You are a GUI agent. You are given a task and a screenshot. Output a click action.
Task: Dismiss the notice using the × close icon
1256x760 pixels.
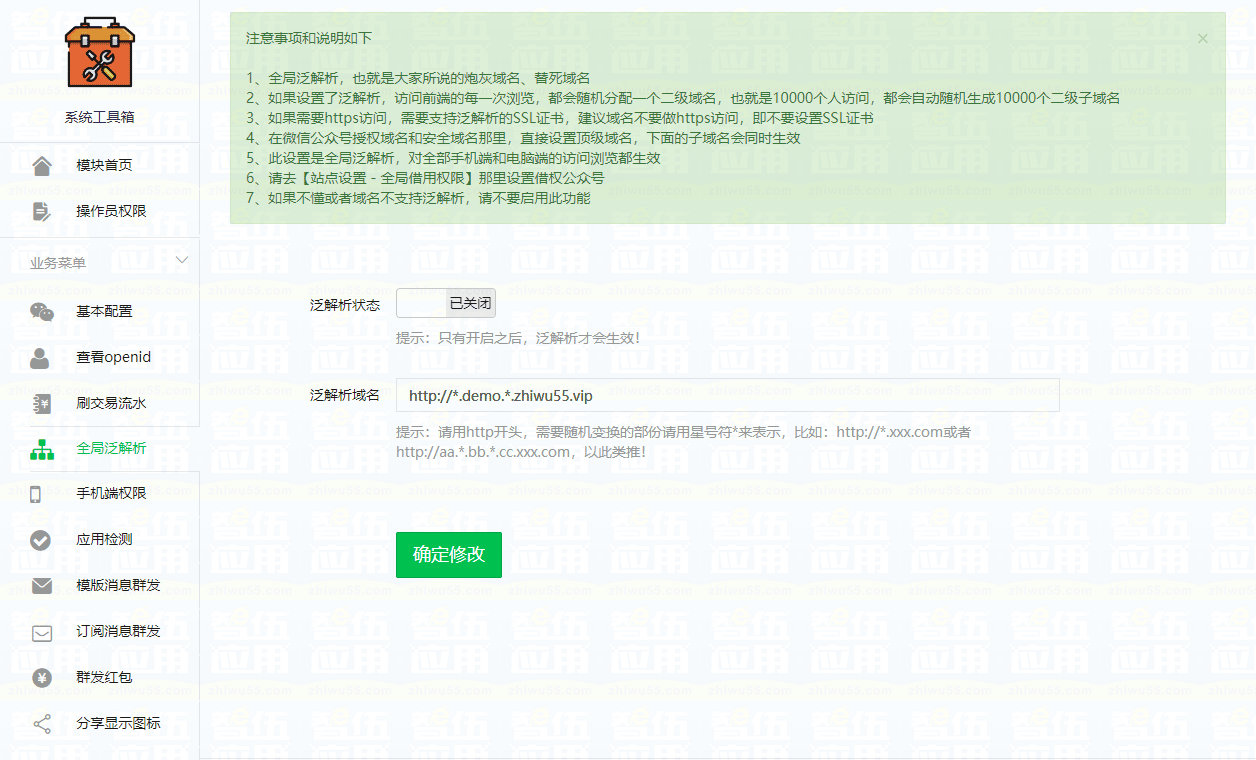[1203, 39]
